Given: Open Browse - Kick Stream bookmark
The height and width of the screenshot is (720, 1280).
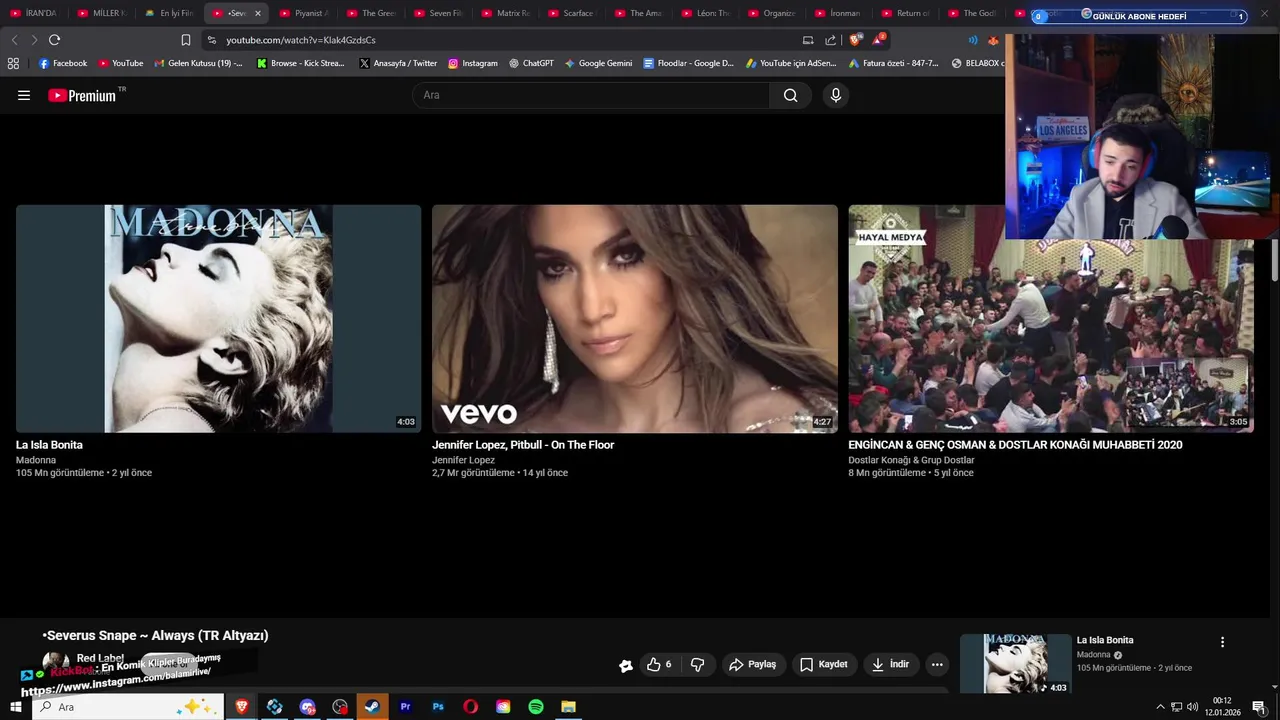Looking at the screenshot, I should (301, 63).
